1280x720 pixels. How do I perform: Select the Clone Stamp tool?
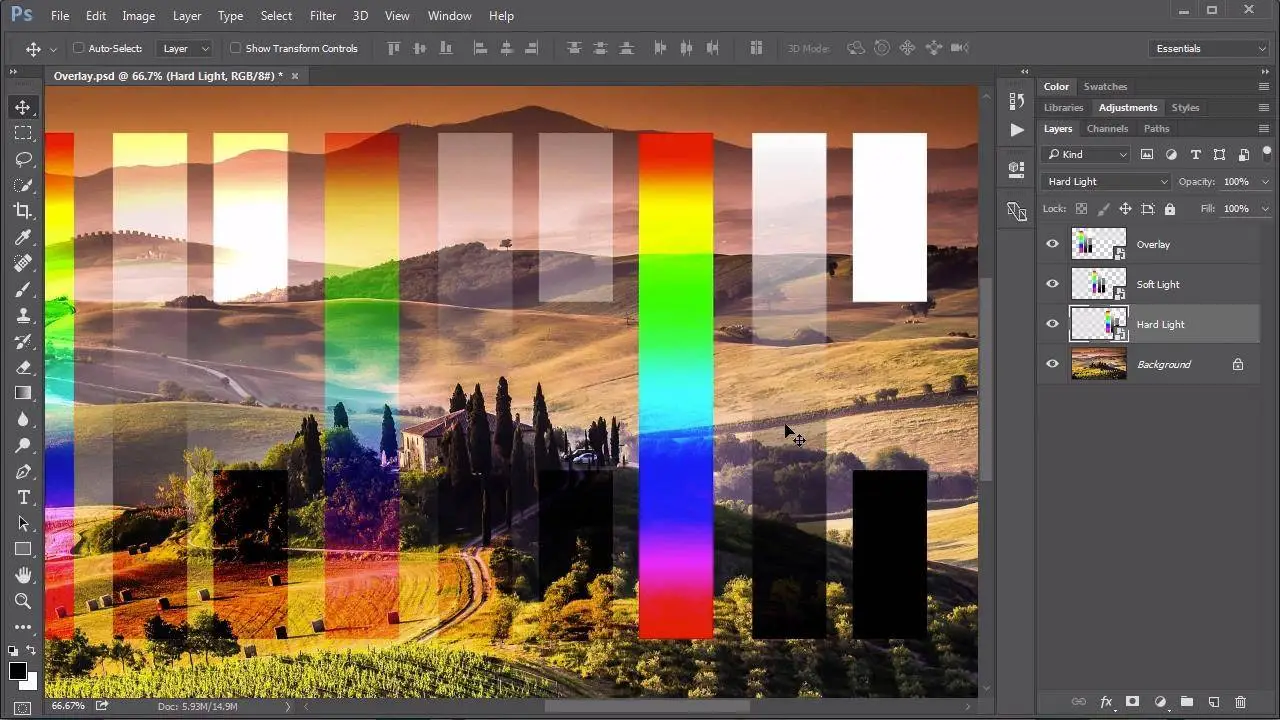click(x=23, y=315)
